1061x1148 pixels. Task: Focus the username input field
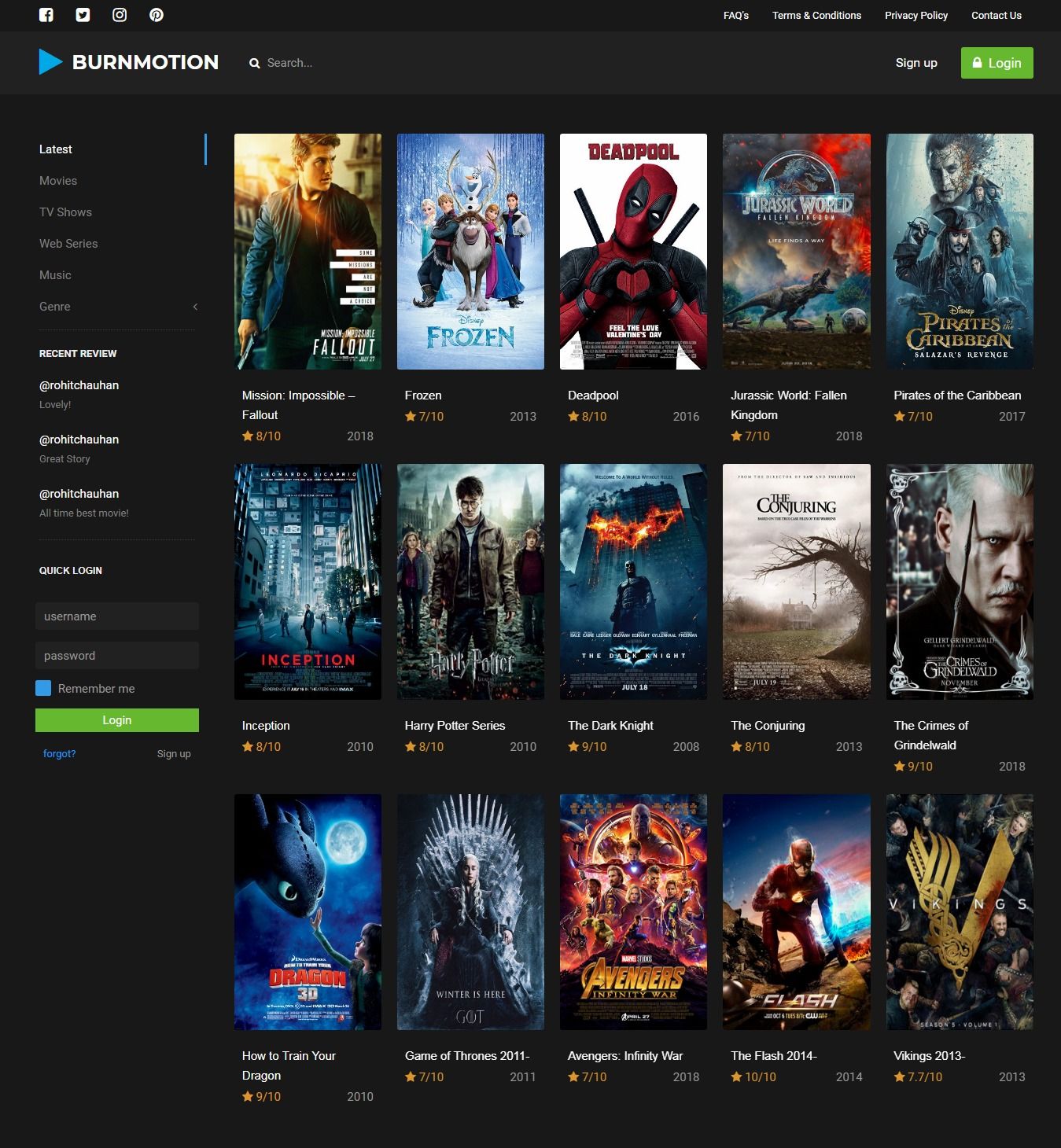(117, 616)
